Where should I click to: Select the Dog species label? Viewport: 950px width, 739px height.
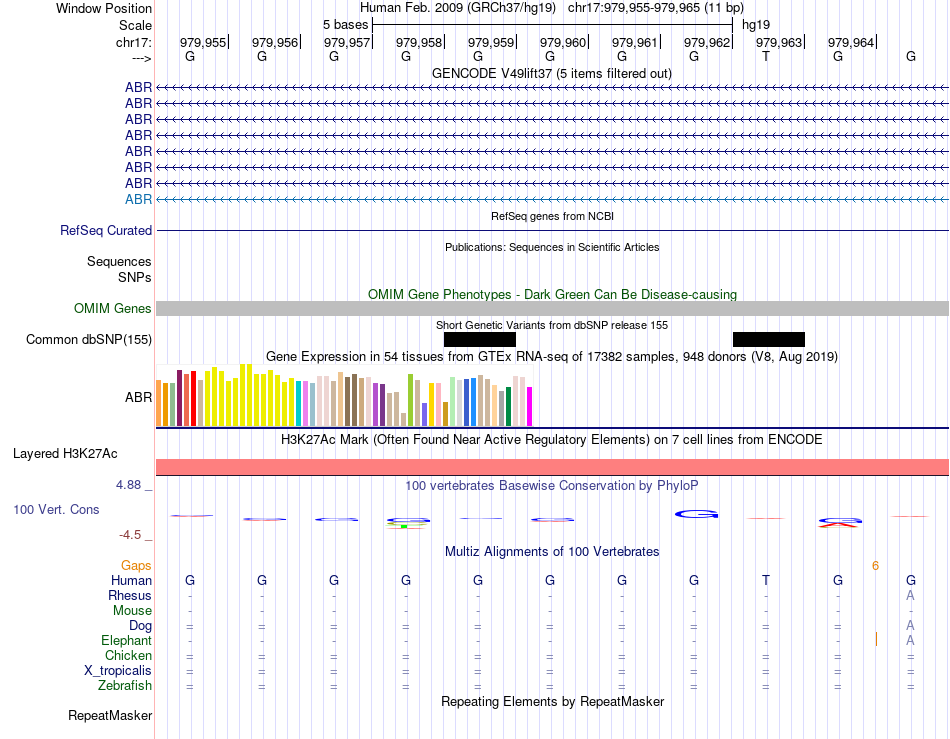coord(140,626)
